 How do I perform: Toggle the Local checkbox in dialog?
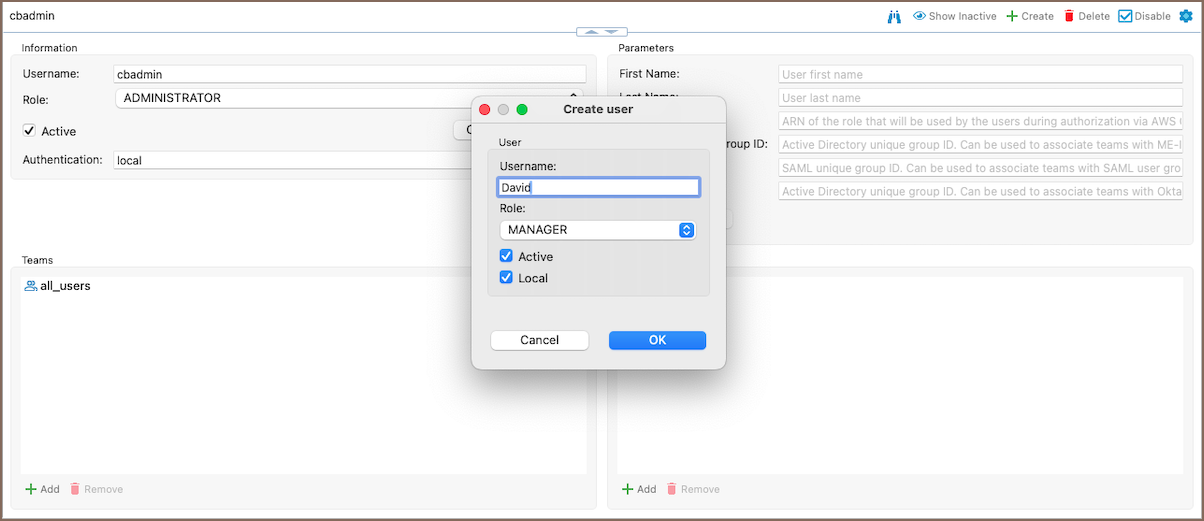(506, 278)
